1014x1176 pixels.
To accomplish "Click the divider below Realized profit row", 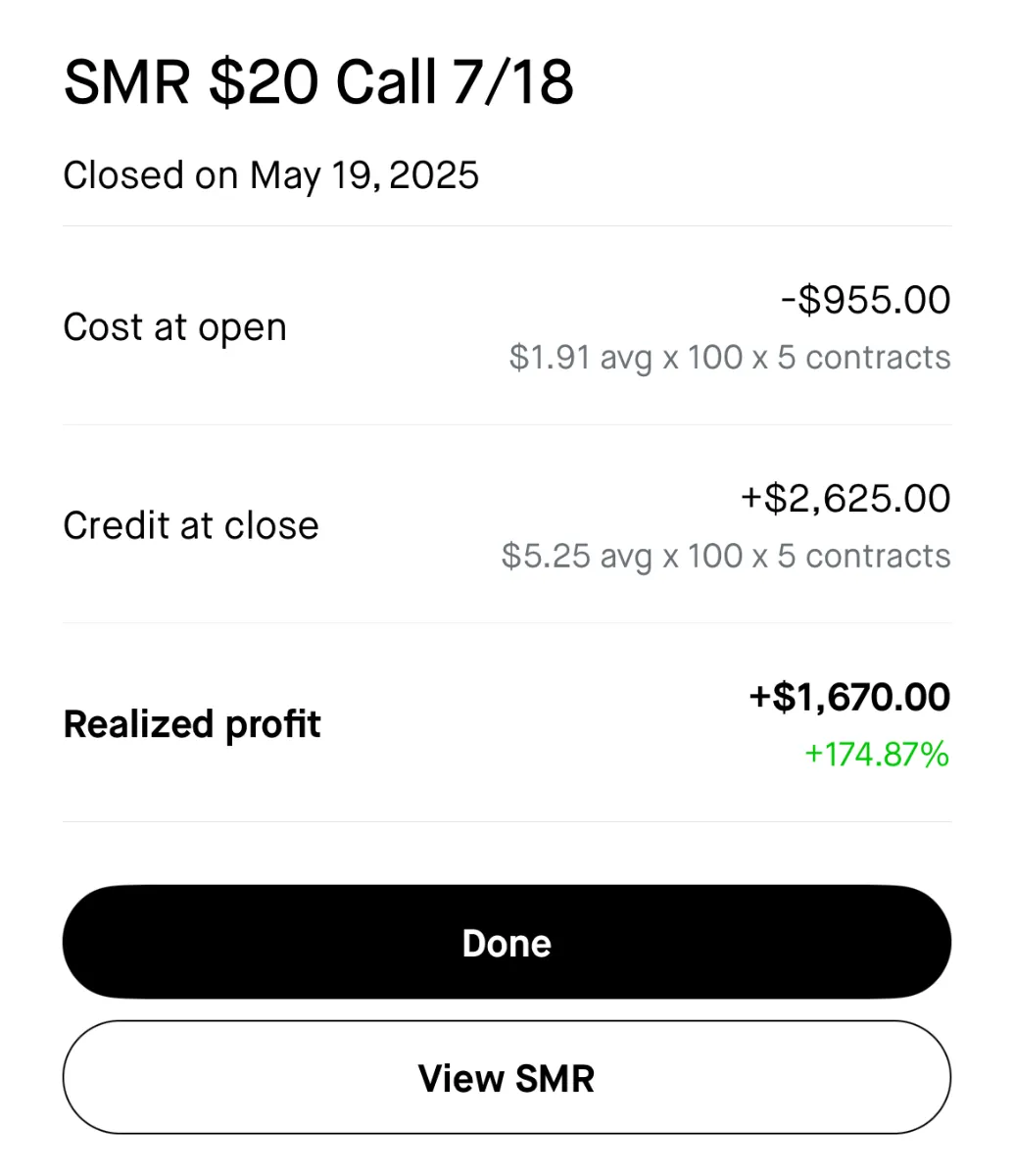I will (x=507, y=821).
